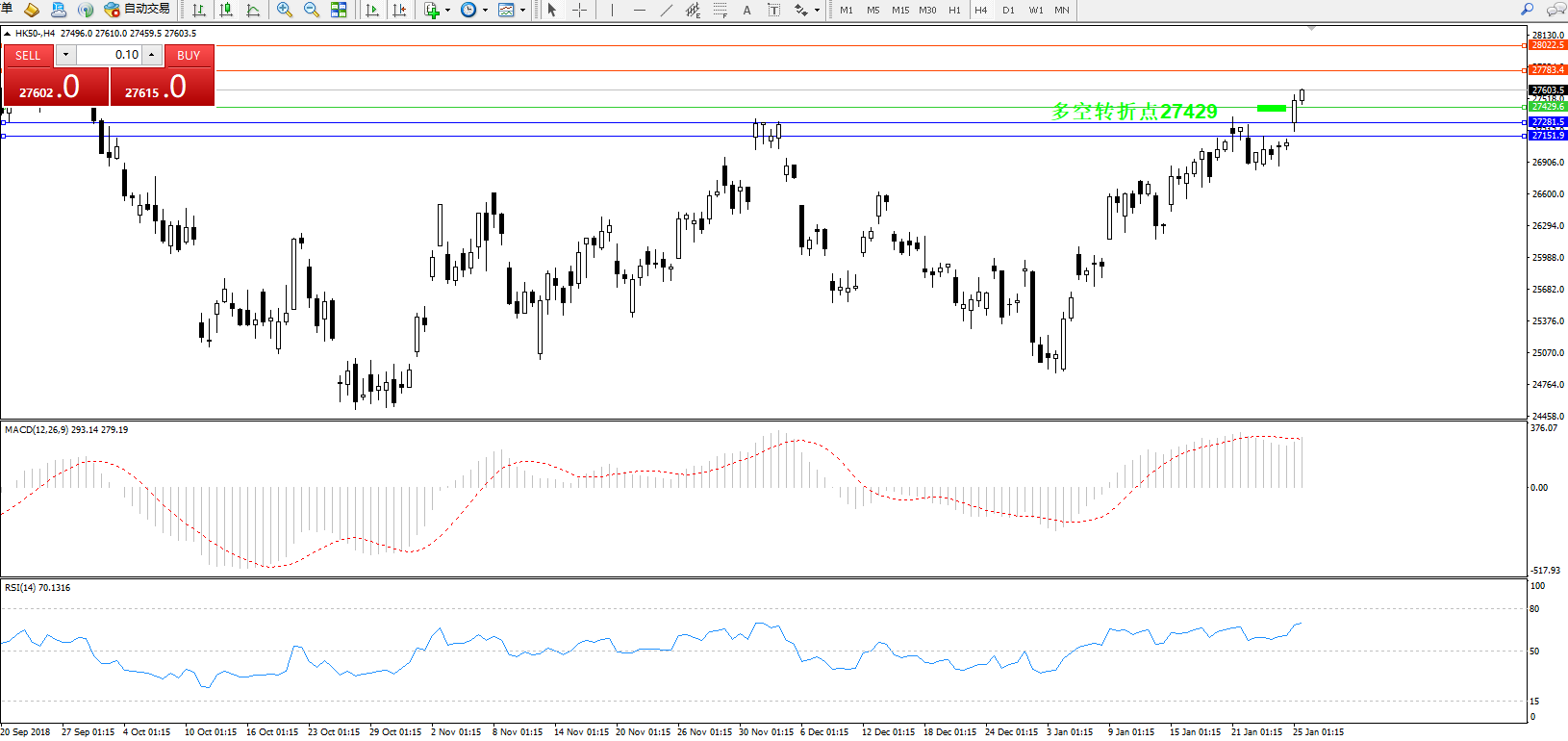Collapse the one-click trading panel triangle
The height and width of the screenshot is (741, 1568).
tap(8, 34)
